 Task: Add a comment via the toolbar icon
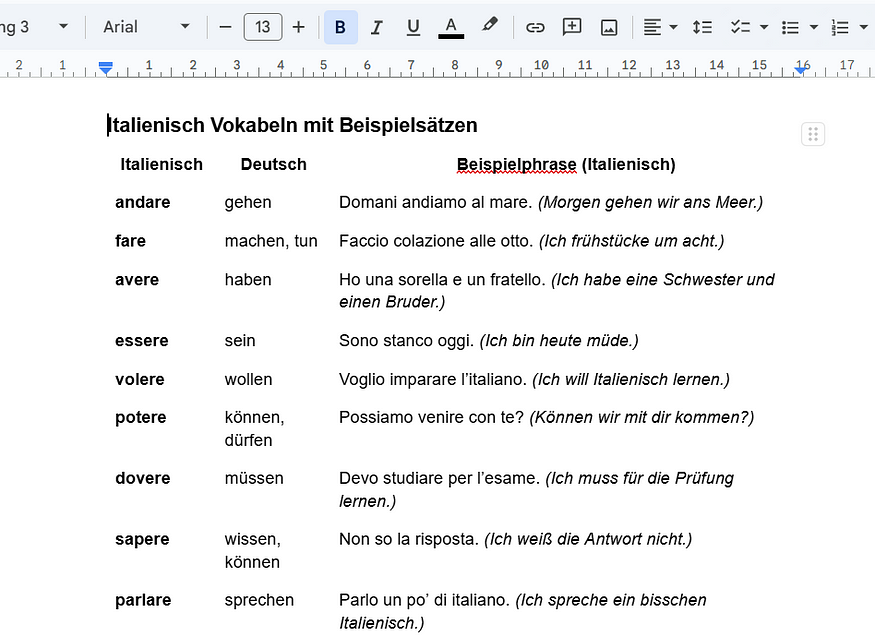pyautogui.click(x=571, y=27)
